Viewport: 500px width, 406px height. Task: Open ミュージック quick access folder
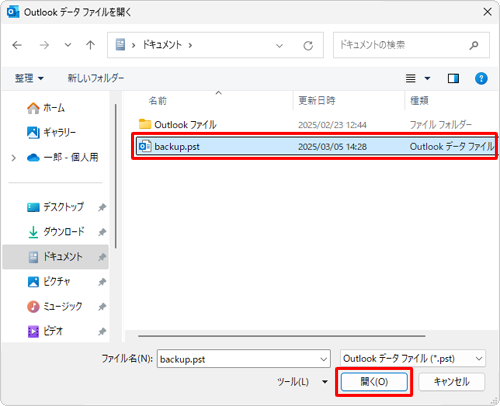coord(54,306)
